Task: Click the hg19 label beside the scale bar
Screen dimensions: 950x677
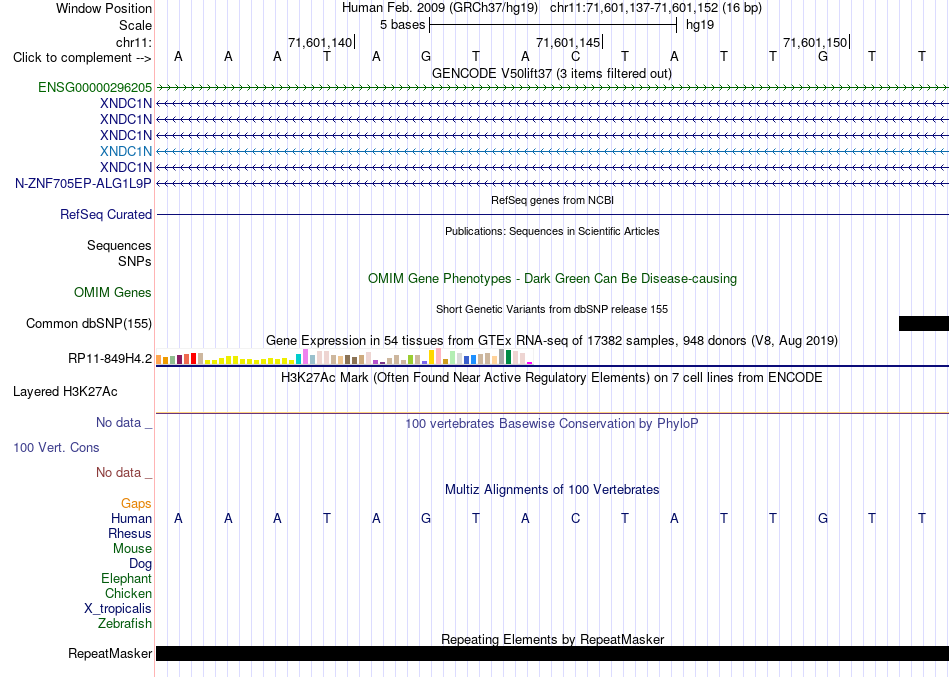Action: pyautogui.click(x=700, y=25)
